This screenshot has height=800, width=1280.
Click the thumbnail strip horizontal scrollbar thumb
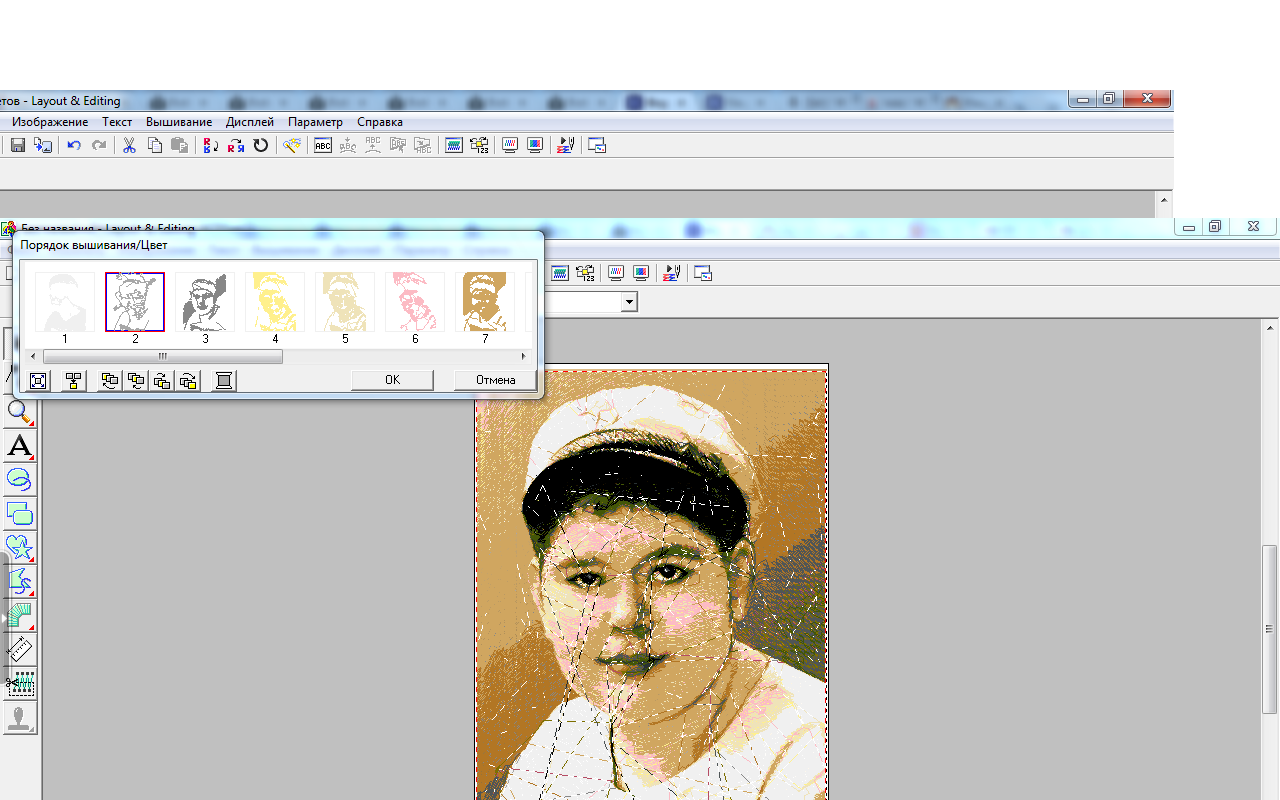point(163,356)
